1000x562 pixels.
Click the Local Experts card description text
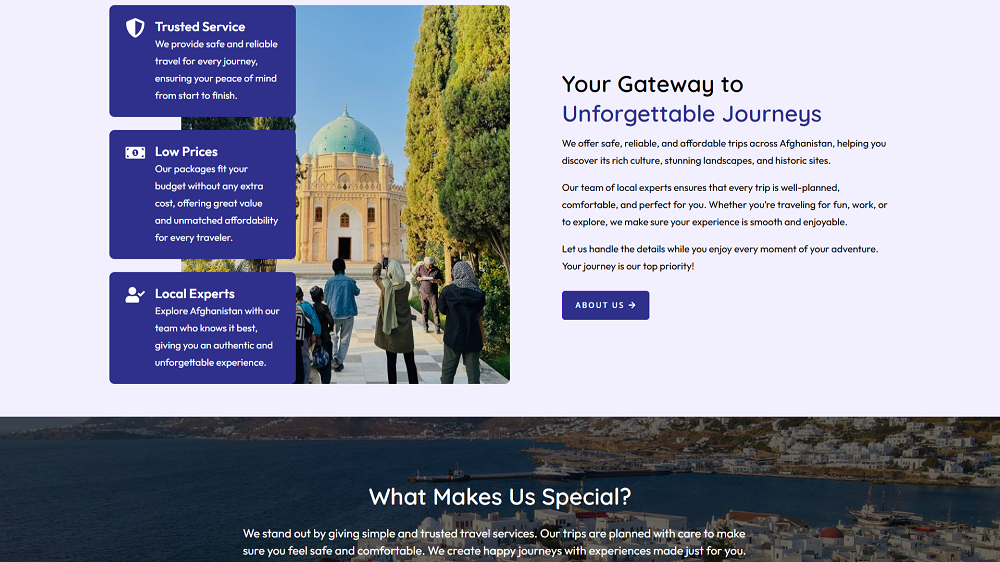217,337
